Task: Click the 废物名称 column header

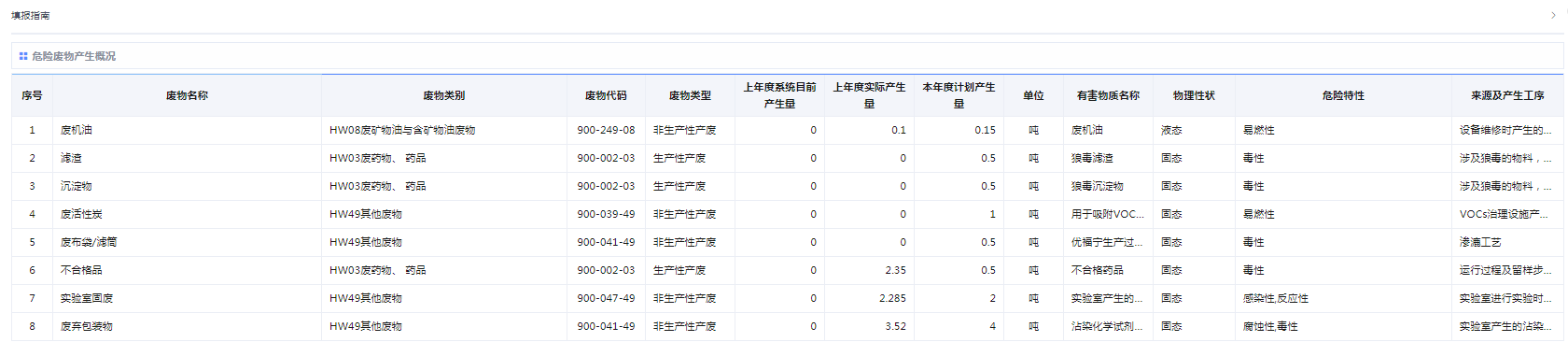Action: coord(187,95)
